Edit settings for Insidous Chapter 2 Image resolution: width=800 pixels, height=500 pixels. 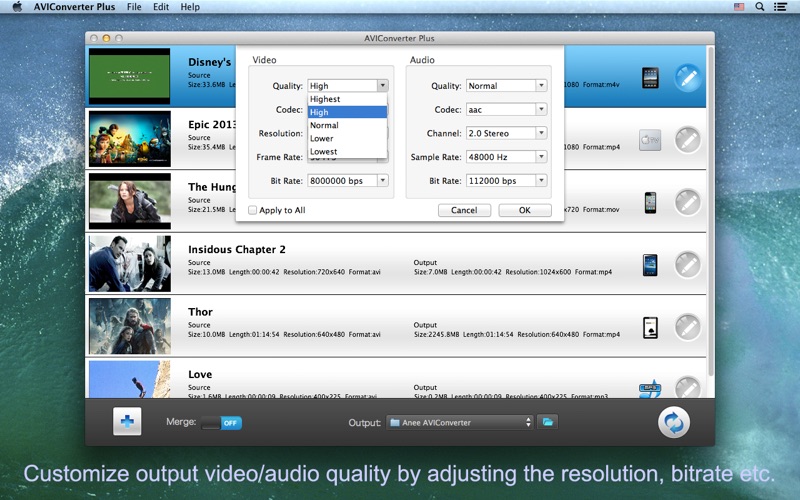[688, 265]
